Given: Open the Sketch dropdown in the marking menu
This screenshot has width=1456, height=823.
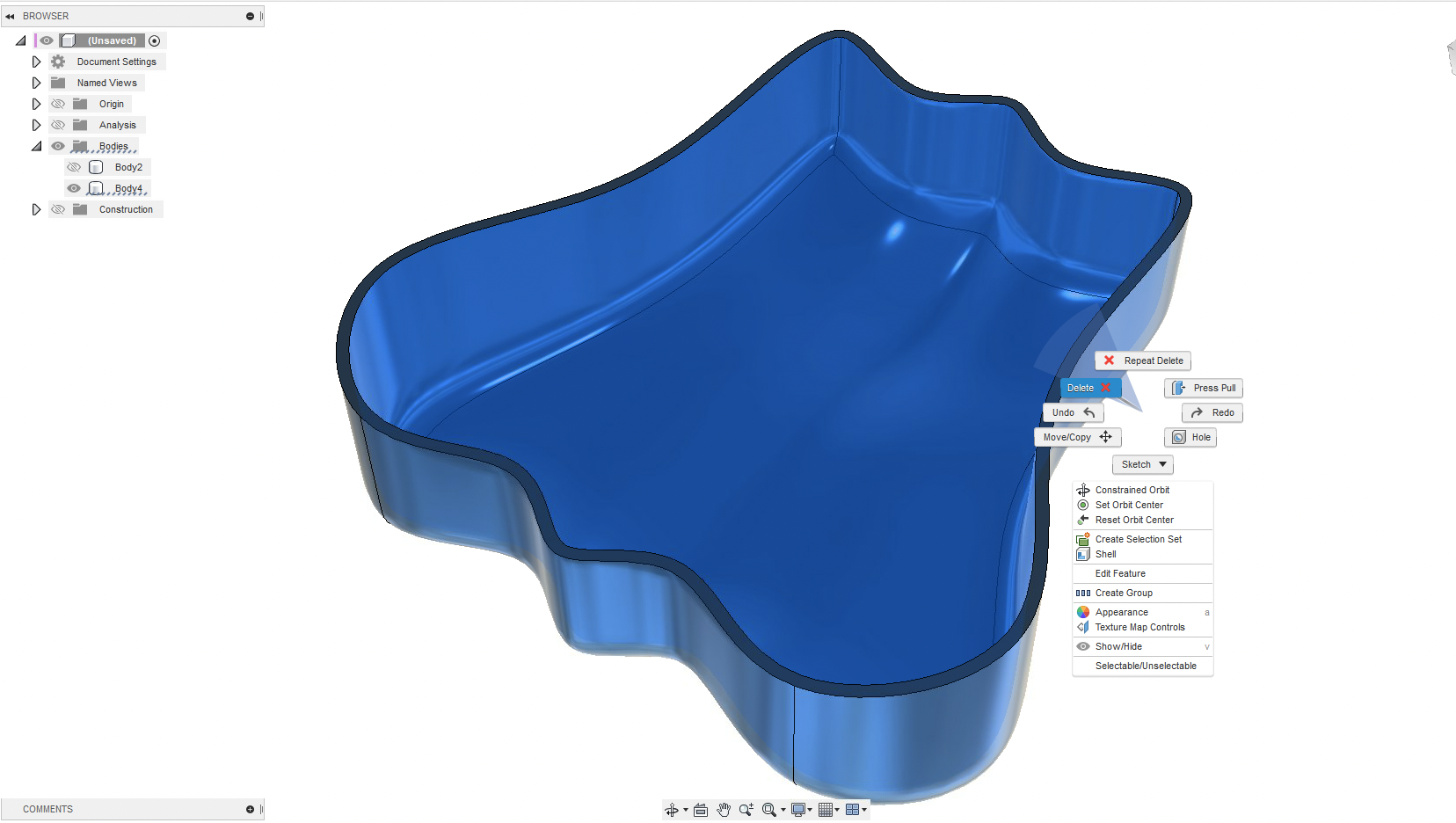Looking at the screenshot, I should coord(1142,464).
